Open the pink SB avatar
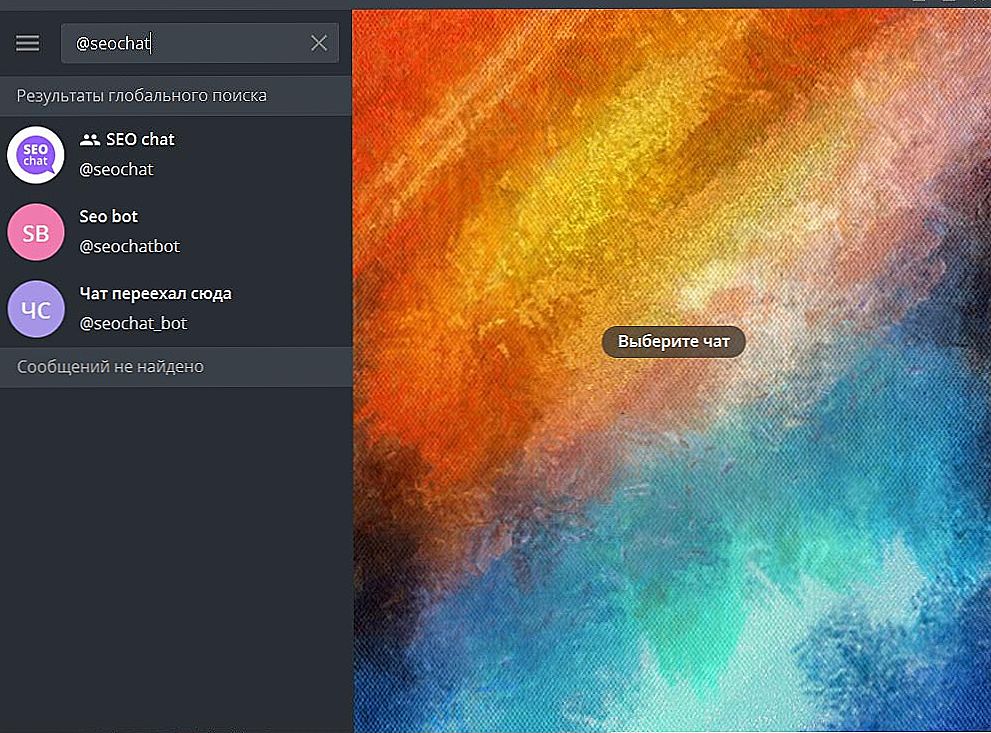 click(x=35, y=232)
